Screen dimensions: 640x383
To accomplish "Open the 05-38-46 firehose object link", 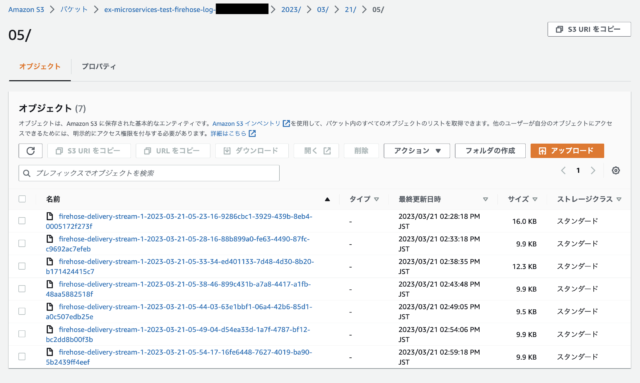I will pos(178,289).
